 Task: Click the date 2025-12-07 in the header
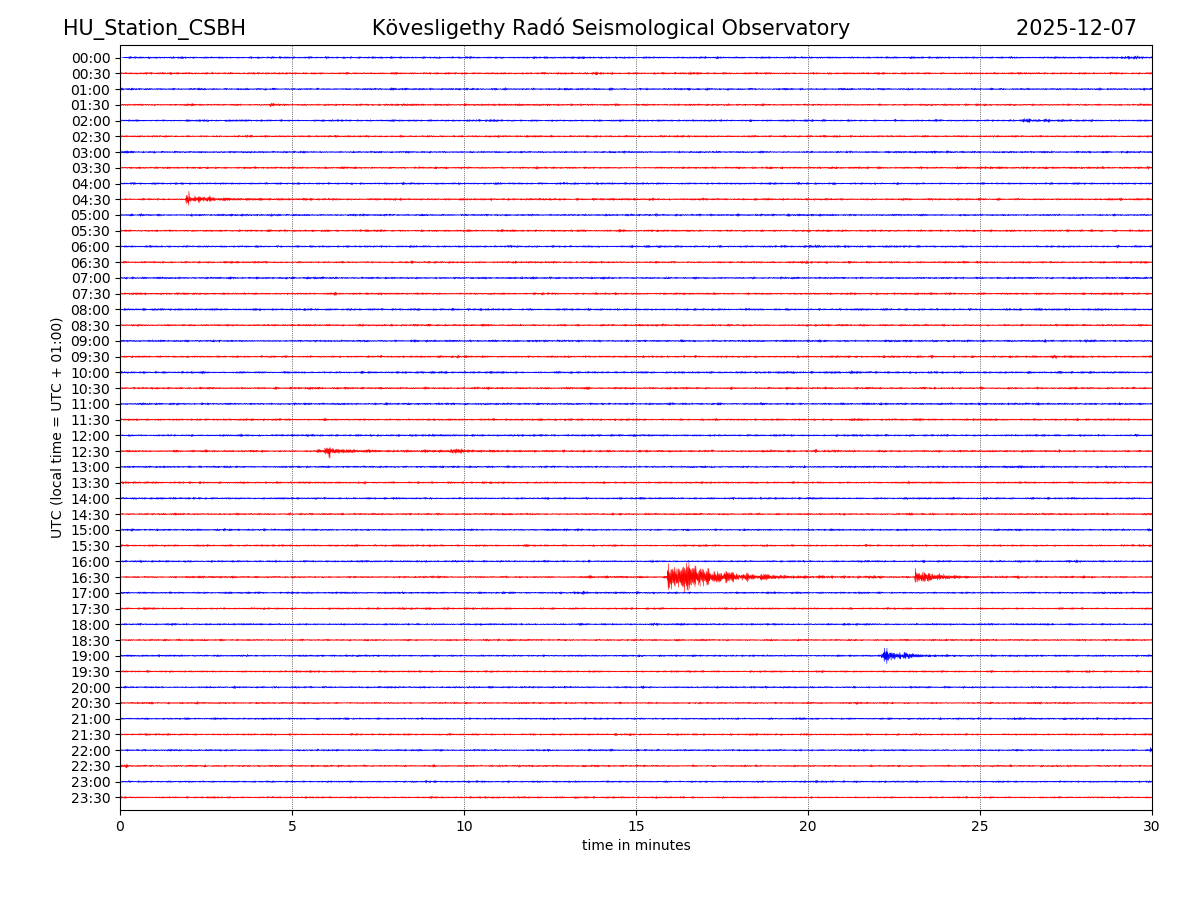point(1076,29)
